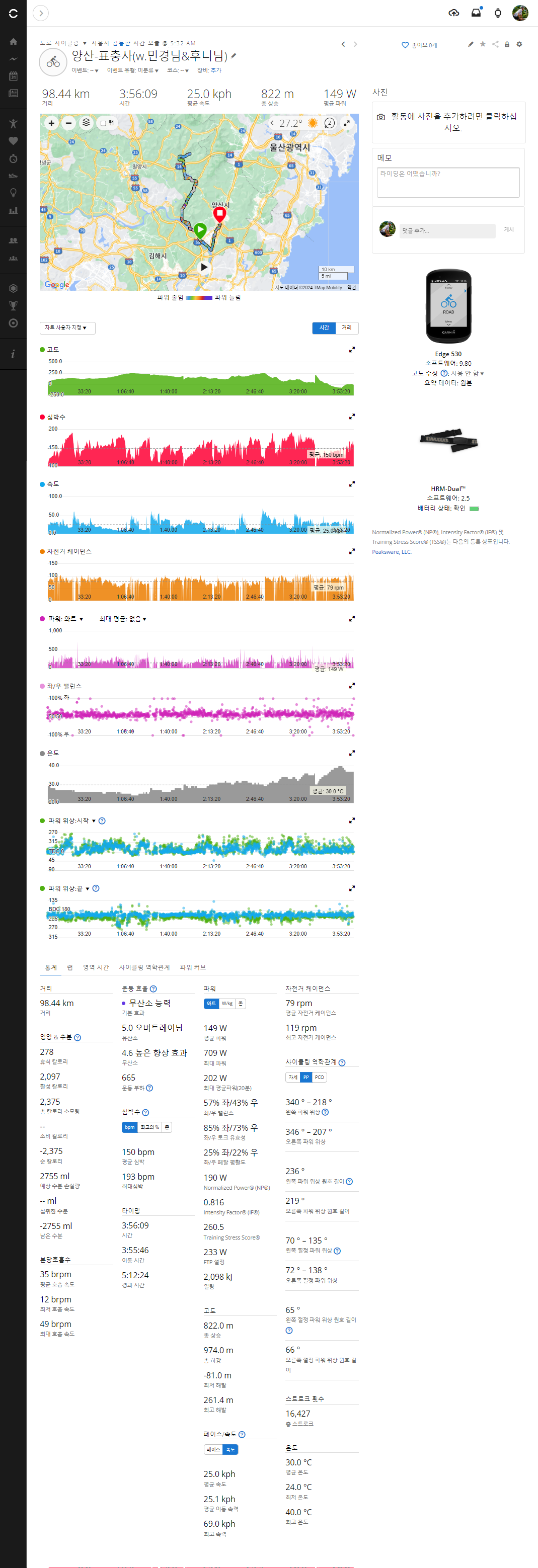Image resolution: width=538 pixels, height=1568 pixels.
Task: Open the inbox notifications icon
Action: [477, 13]
